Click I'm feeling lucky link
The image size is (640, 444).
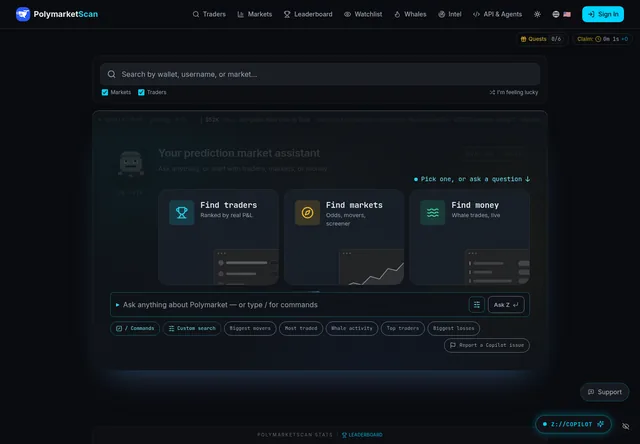pyautogui.click(x=514, y=92)
